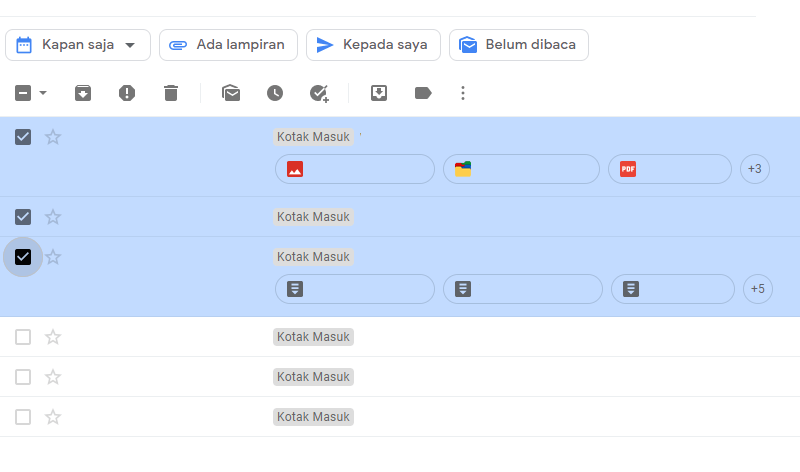Screen dimensions: 800x472
Task: Open the label icon to apply labels
Action: click(x=423, y=93)
